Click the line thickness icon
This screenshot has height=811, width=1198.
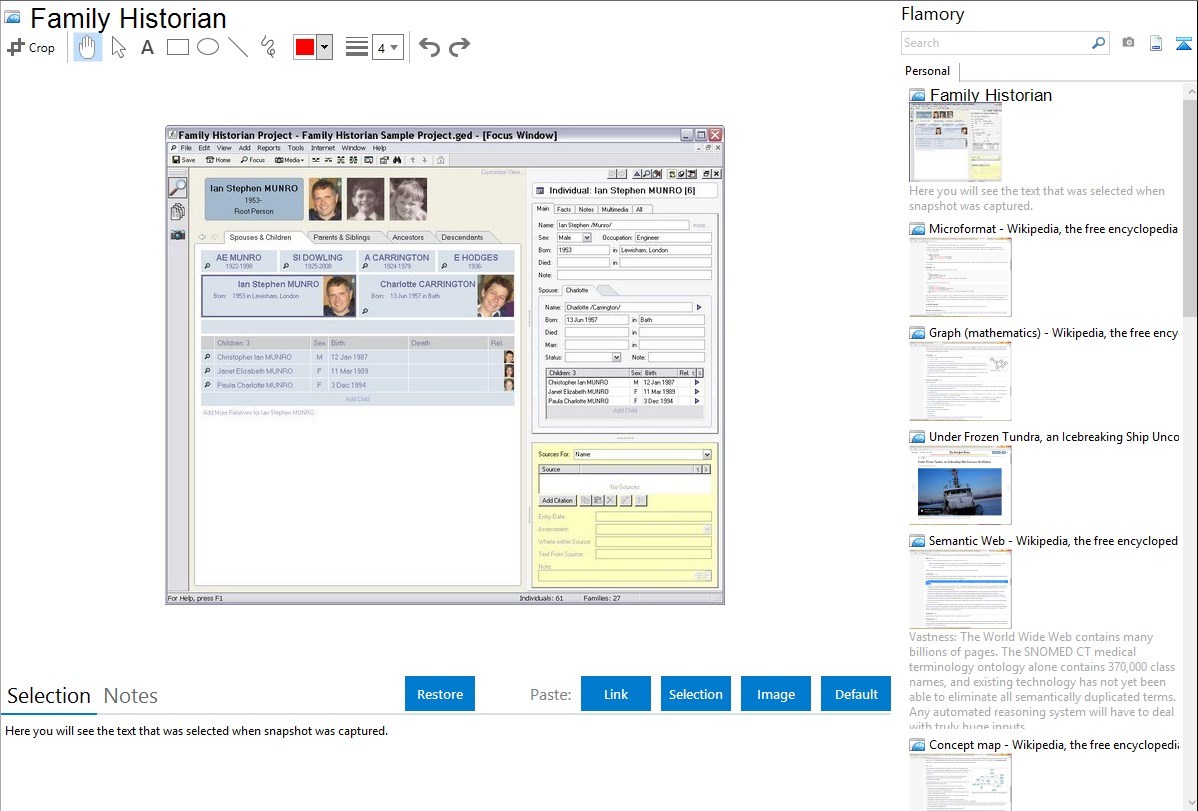pos(356,47)
